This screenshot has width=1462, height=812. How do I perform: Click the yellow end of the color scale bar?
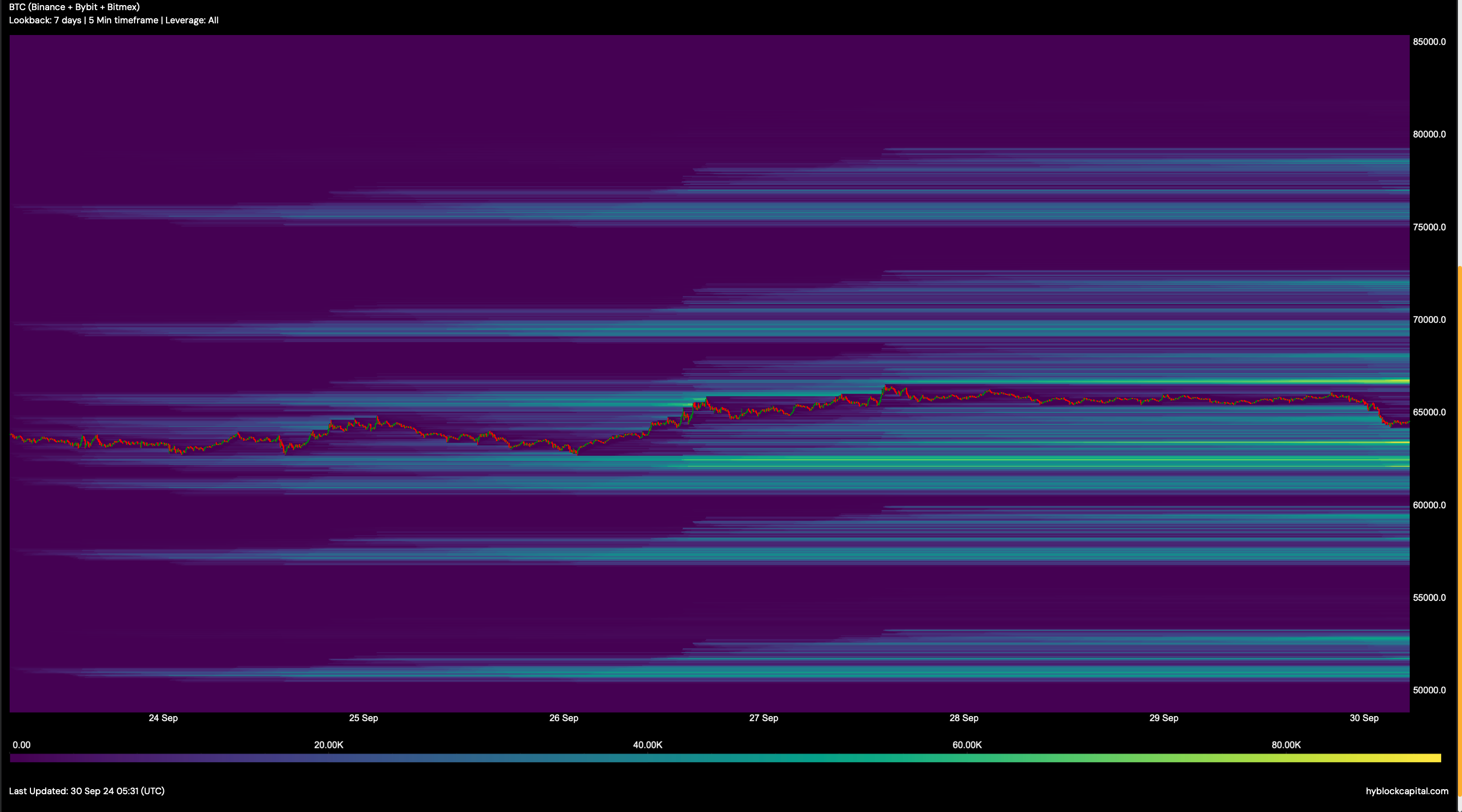[x=1433, y=758]
